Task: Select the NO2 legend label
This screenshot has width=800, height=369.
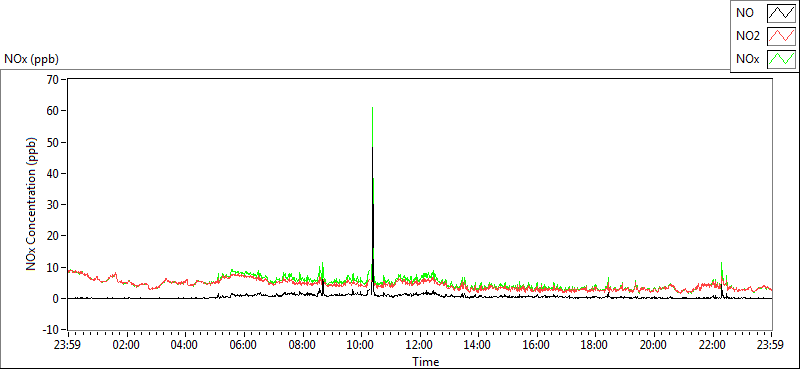Action: click(x=748, y=36)
